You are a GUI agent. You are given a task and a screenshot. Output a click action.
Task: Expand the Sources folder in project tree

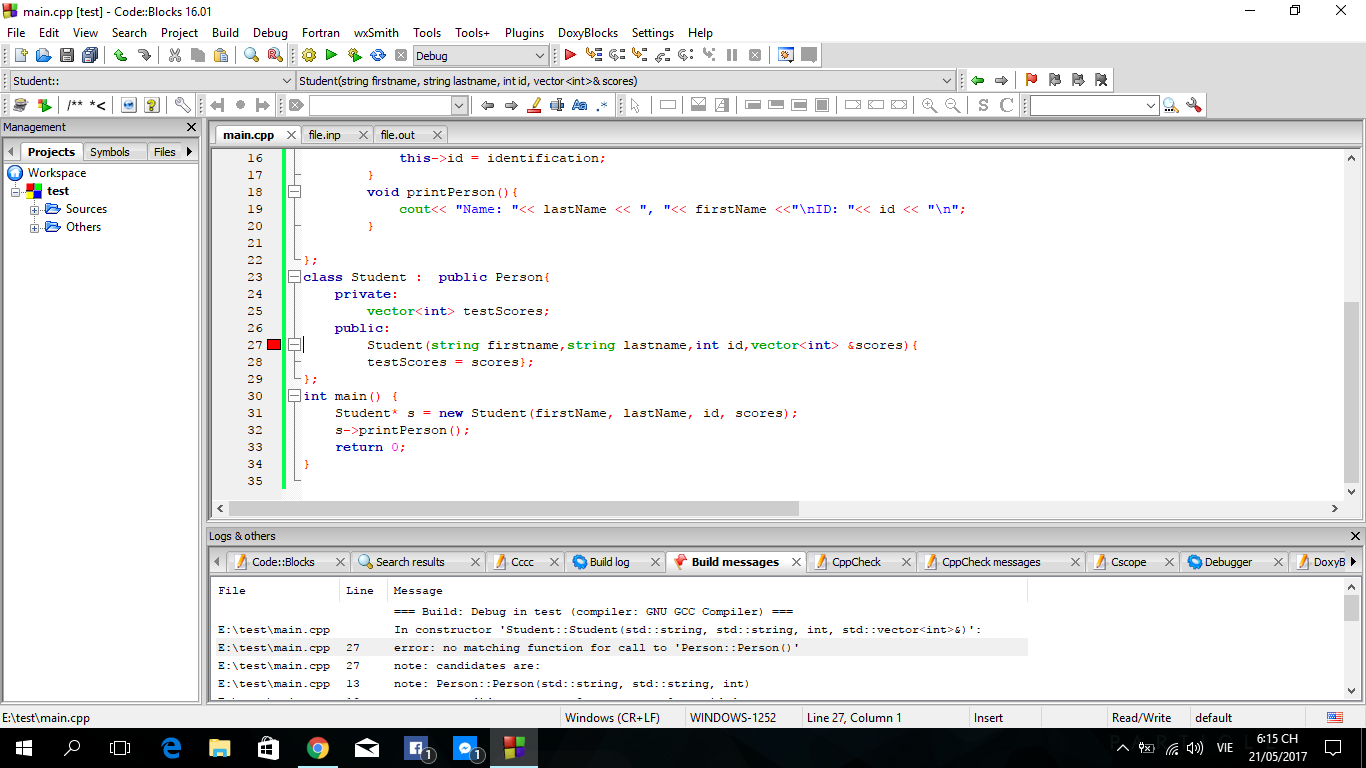pos(35,209)
